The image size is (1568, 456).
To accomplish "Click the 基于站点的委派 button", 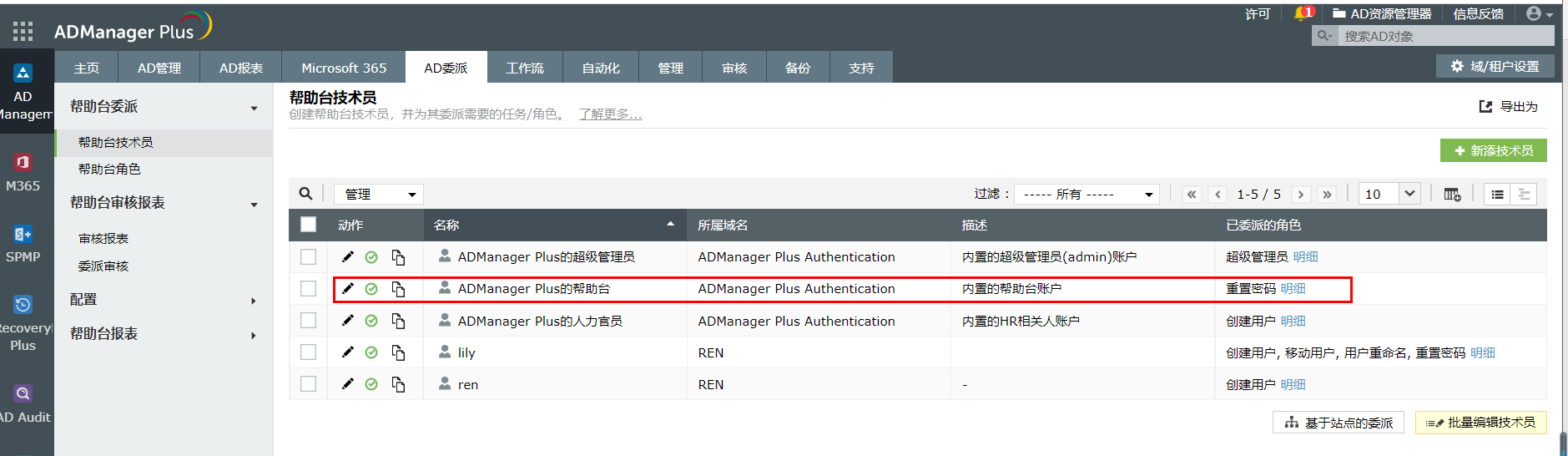I will click(x=1339, y=423).
